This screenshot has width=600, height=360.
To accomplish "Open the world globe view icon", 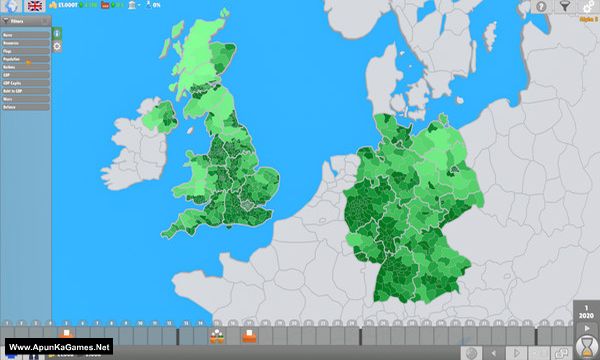I will 10,6.
